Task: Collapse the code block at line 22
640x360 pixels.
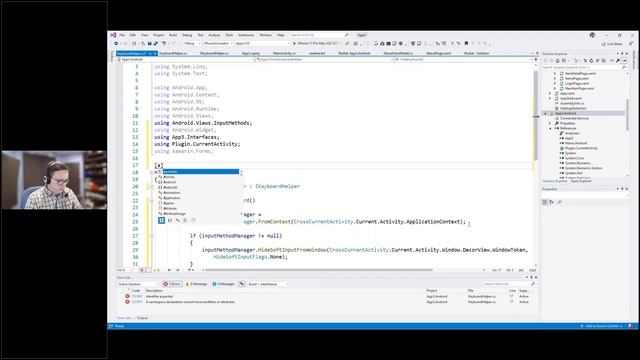Action: (x=151, y=200)
